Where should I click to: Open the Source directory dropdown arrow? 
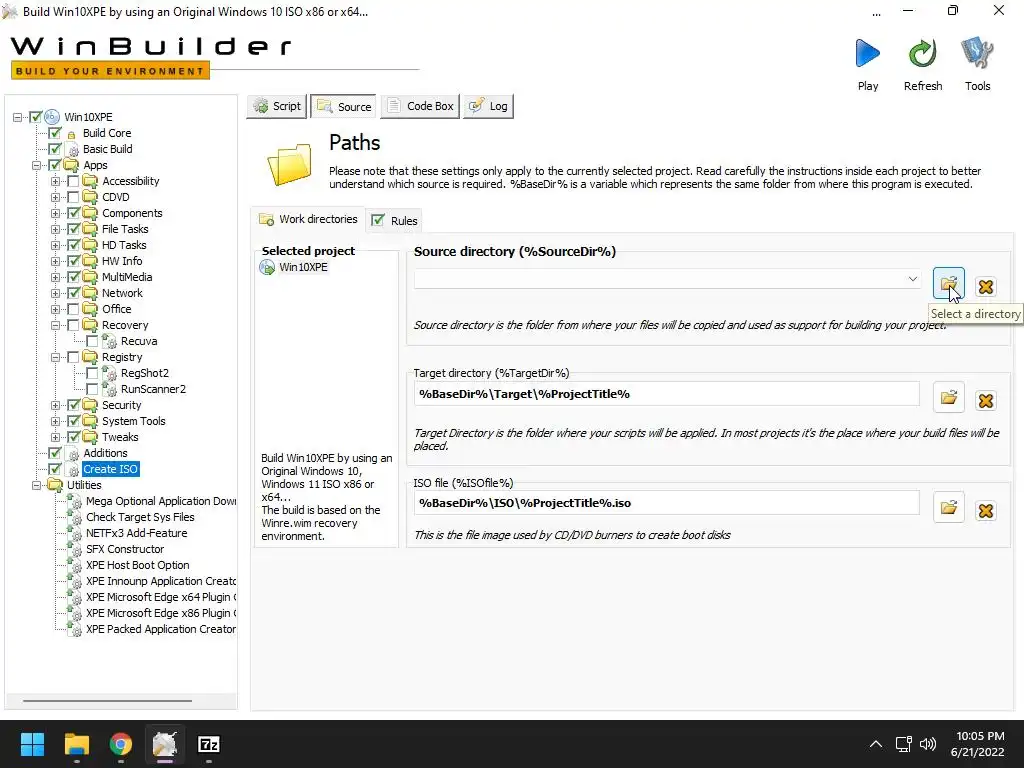[x=912, y=279]
